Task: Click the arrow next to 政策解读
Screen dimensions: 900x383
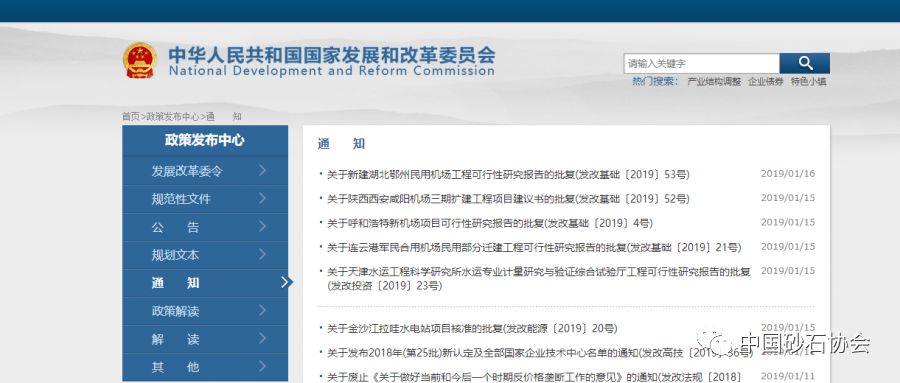Action: pos(262,311)
